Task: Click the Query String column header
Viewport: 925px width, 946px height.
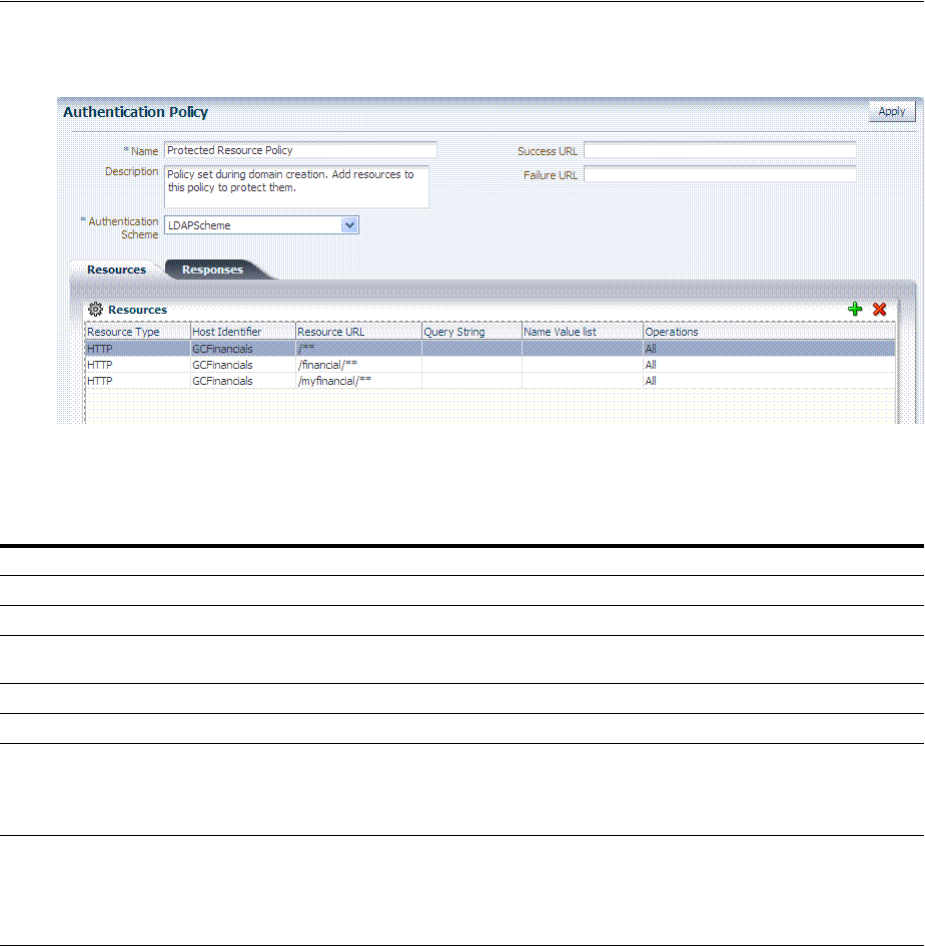Action: [471, 332]
